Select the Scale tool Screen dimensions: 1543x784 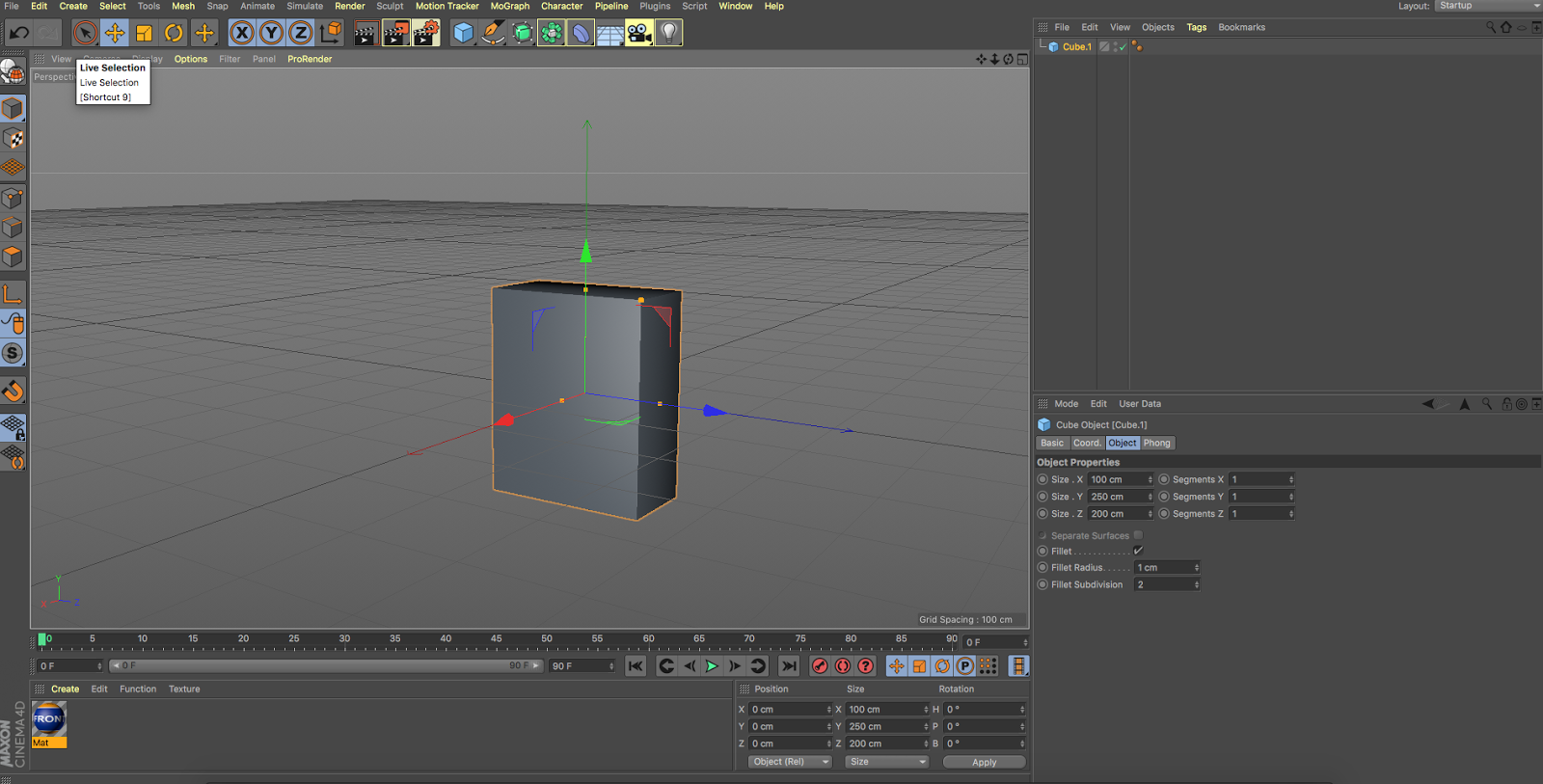click(x=144, y=34)
